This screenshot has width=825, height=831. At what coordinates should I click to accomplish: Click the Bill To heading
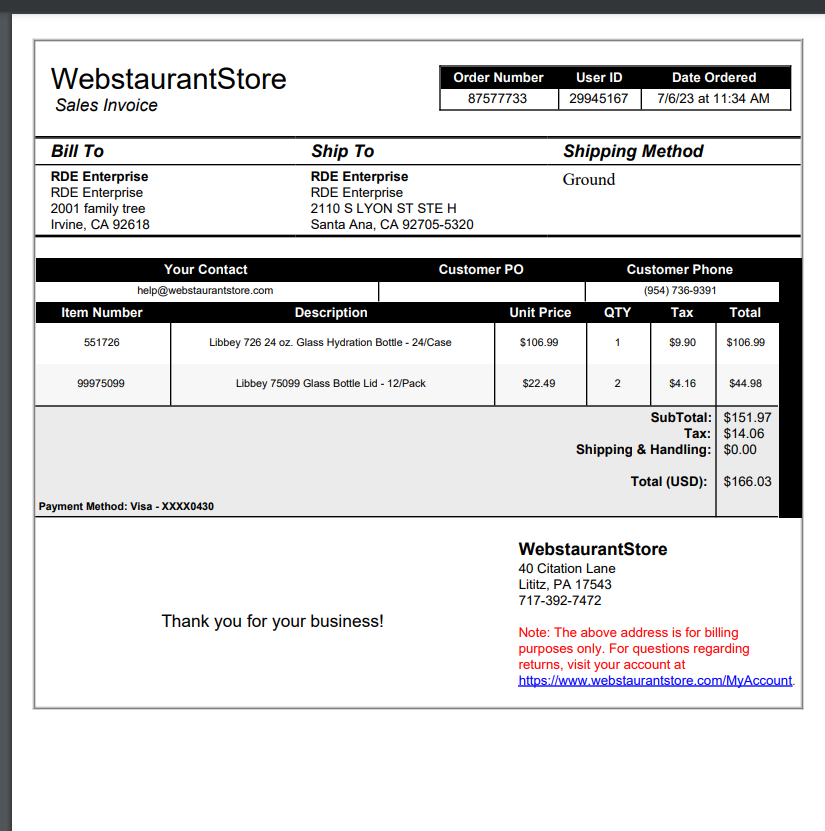pyautogui.click(x=77, y=151)
